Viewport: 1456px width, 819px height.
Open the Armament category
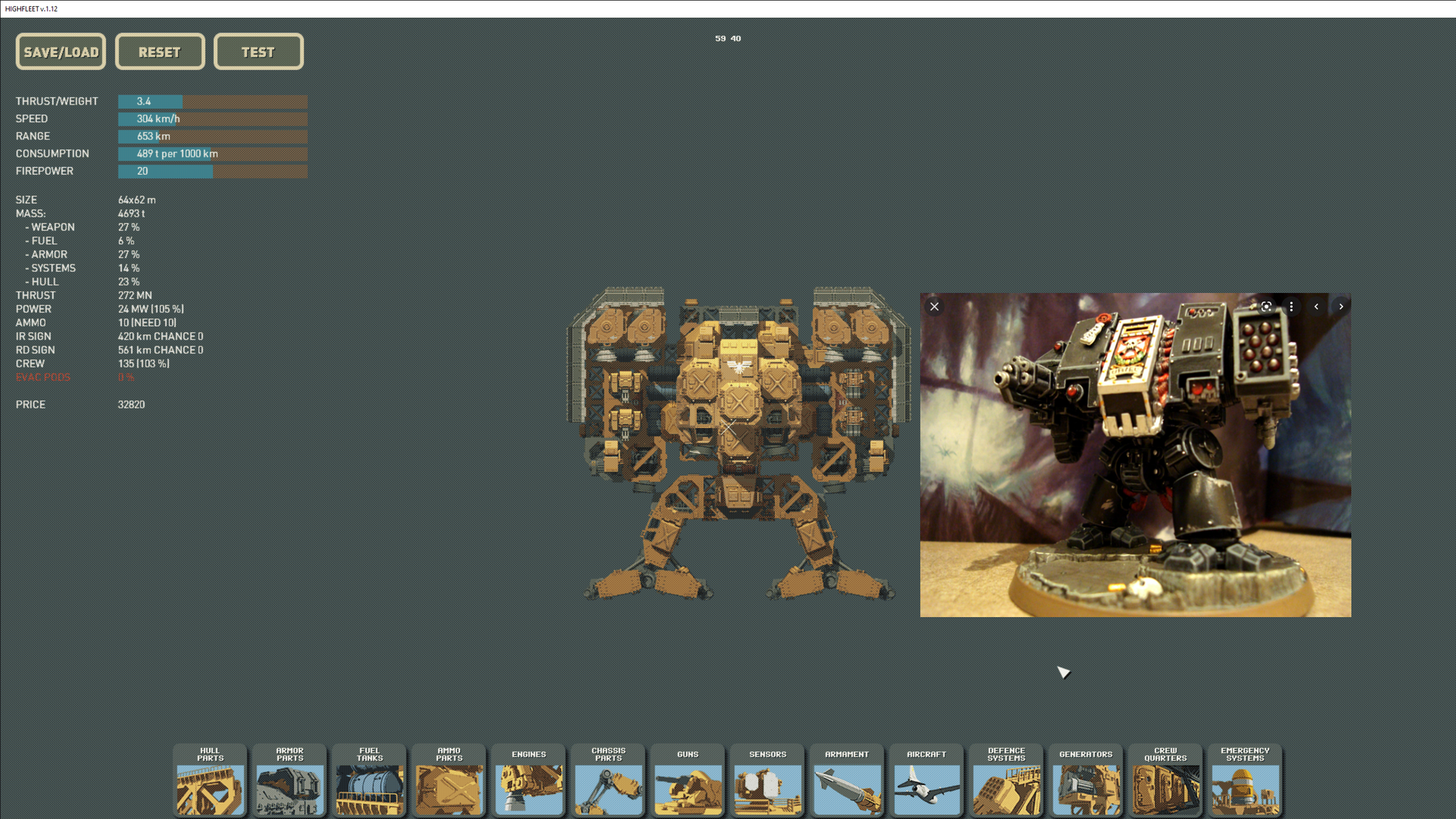point(847,780)
